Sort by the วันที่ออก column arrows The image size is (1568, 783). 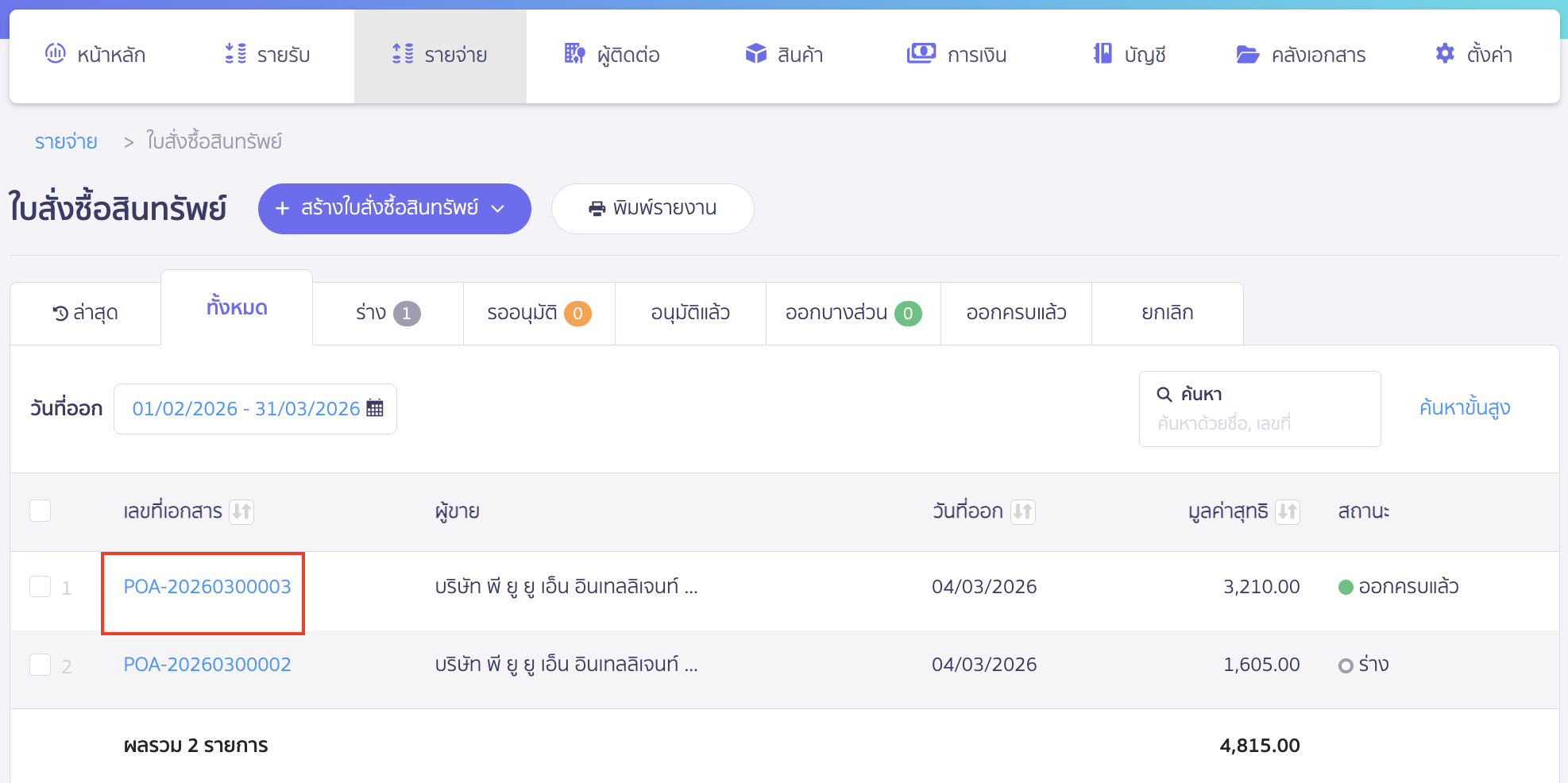pyautogui.click(x=1024, y=511)
